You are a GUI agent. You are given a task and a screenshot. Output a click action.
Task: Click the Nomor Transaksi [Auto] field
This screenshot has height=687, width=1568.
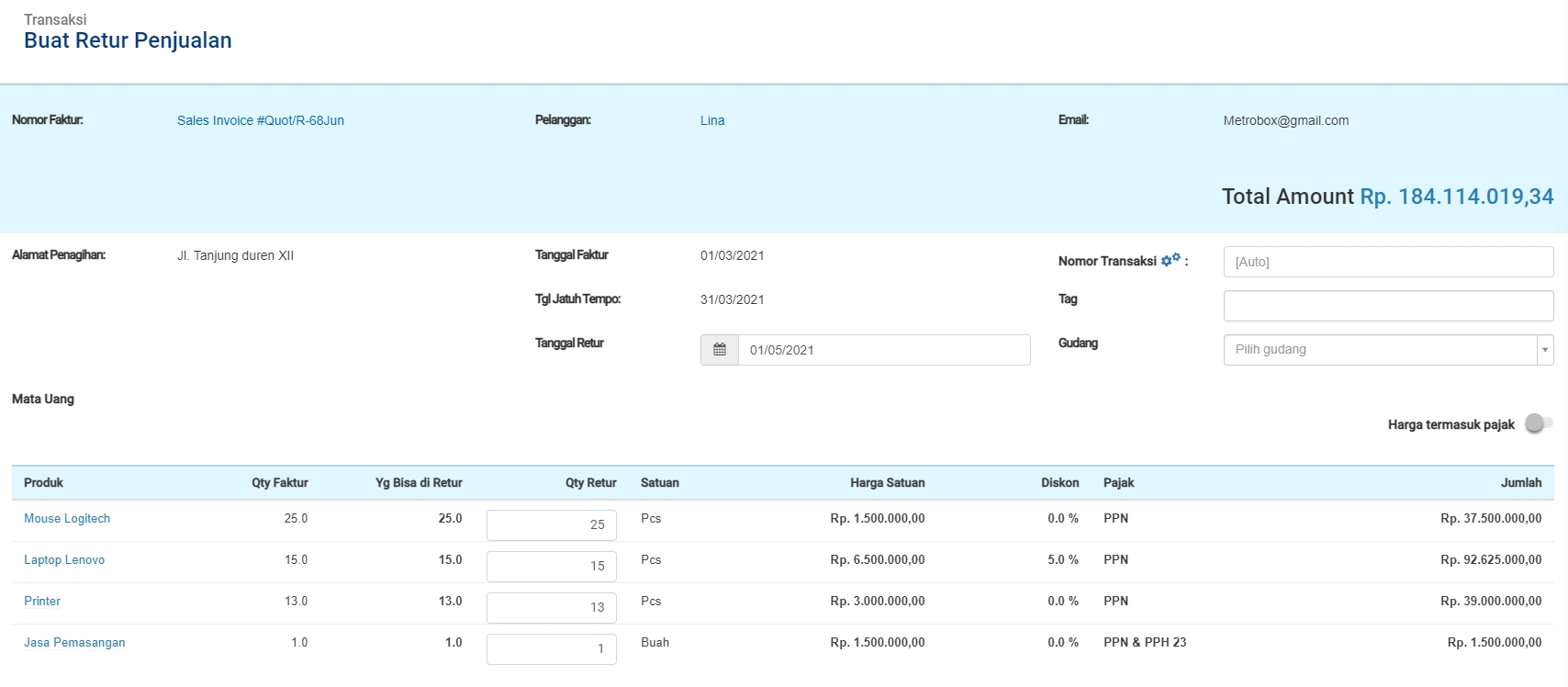(x=1388, y=262)
